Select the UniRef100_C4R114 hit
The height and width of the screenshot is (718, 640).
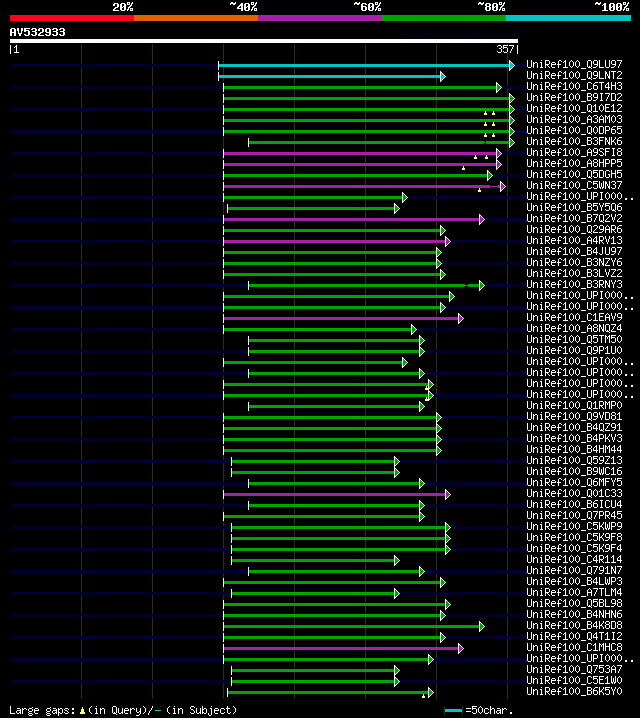[574, 559]
